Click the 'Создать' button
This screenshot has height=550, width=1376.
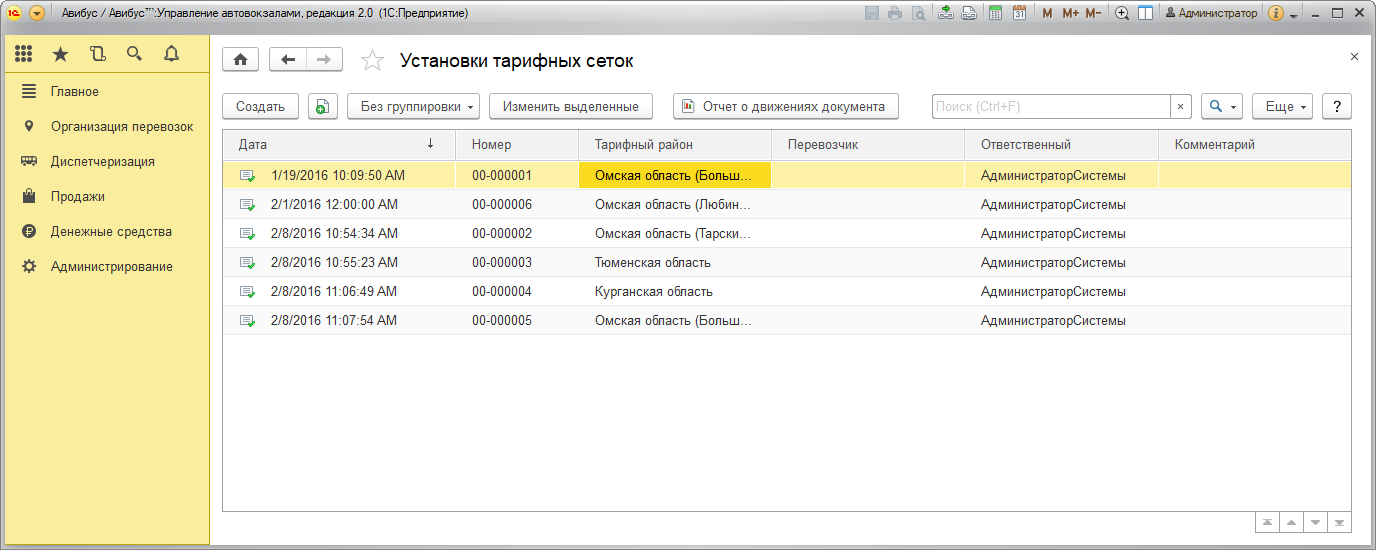(260, 107)
